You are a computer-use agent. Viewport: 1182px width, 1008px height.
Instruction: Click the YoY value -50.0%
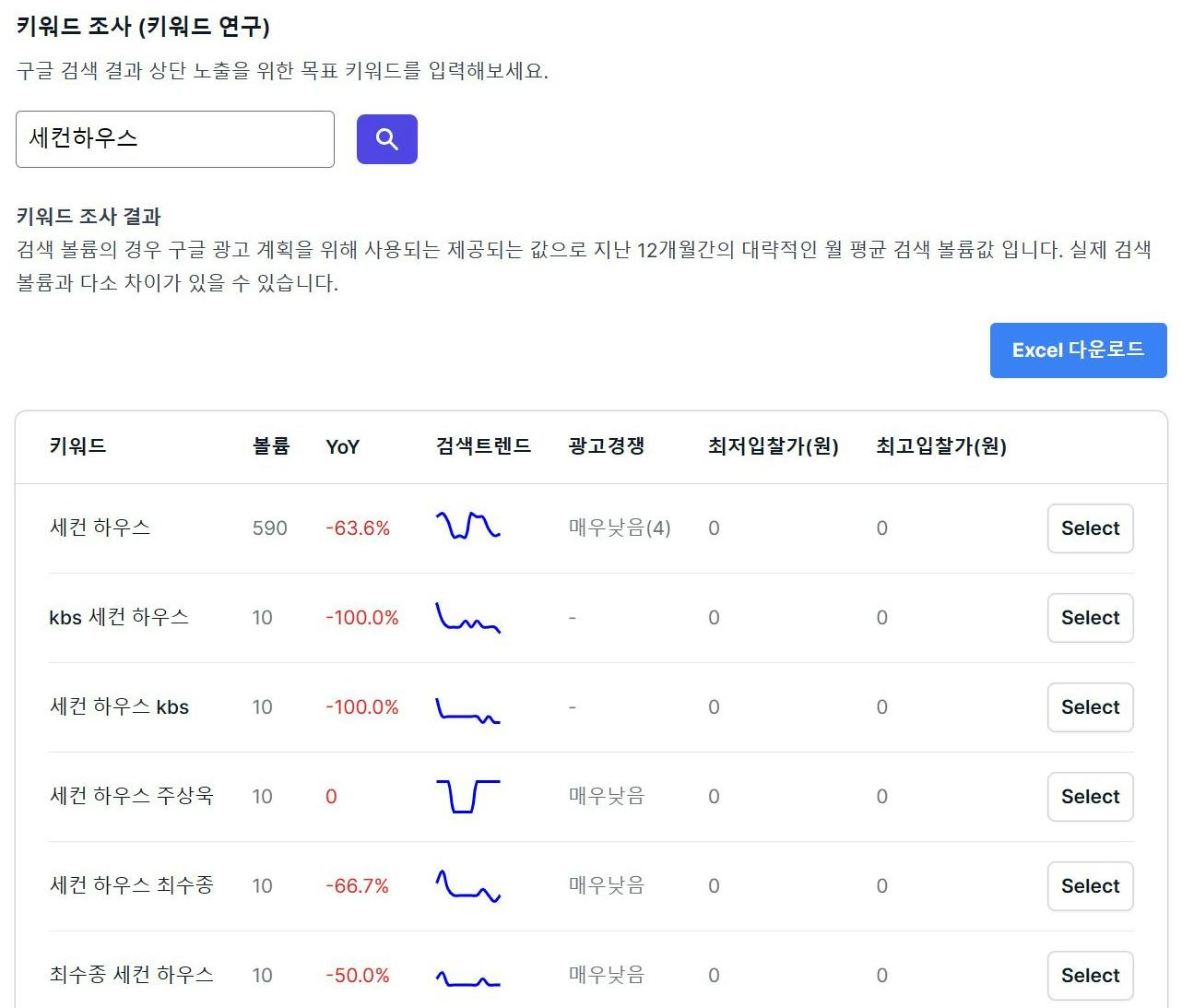(358, 976)
